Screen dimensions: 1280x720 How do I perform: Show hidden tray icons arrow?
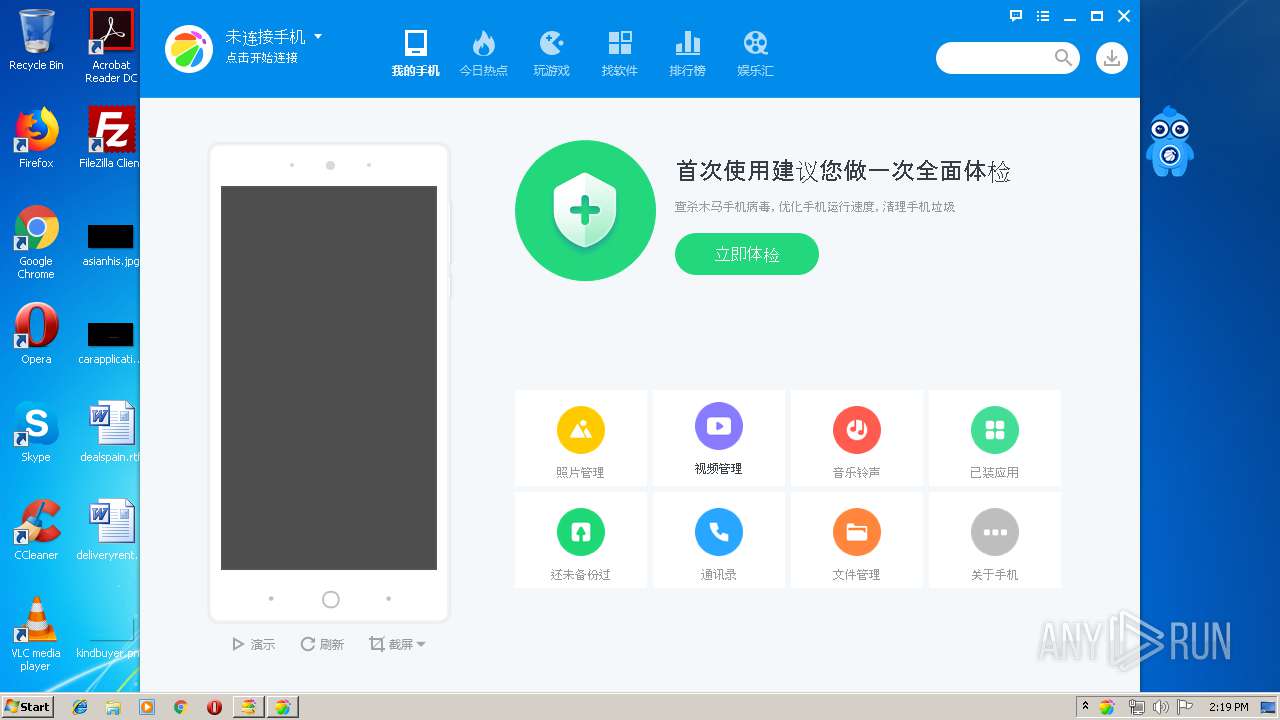(x=1085, y=707)
